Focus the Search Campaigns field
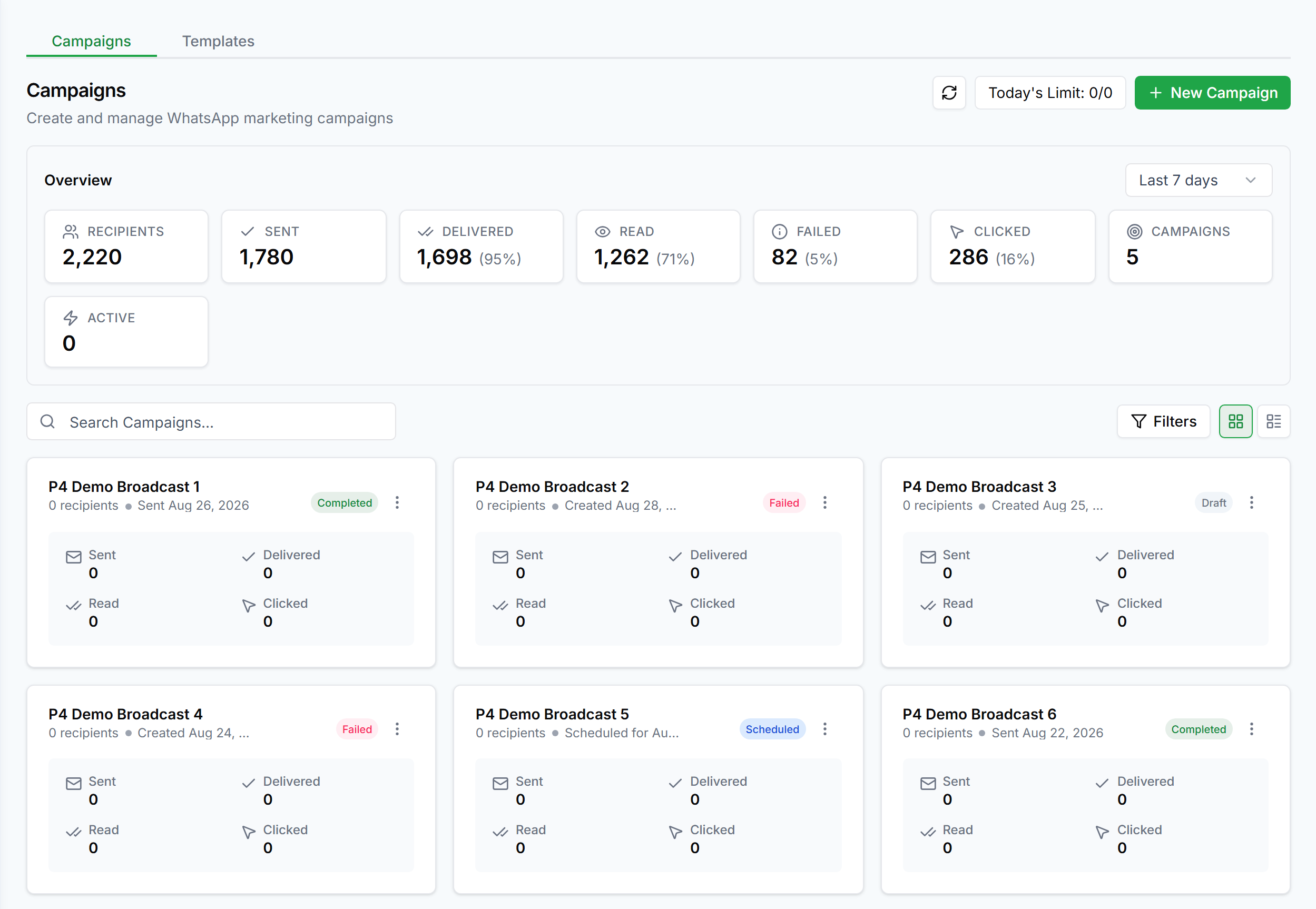The image size is (1316, 909). click(x=211, y=421)
